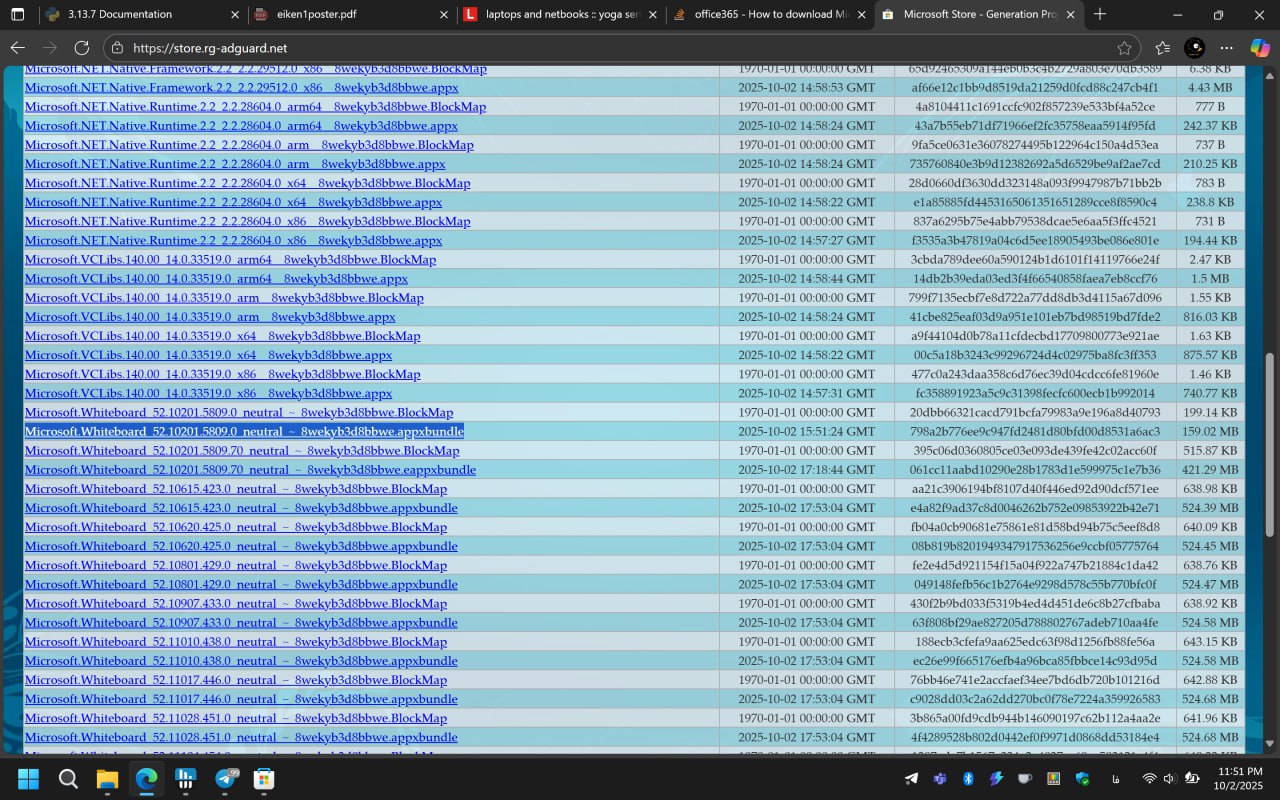This screenshot has height=800, width=1280.
Task: Click the address bar showing store.rg-adguard.net
Action: (x=600, y=48)
